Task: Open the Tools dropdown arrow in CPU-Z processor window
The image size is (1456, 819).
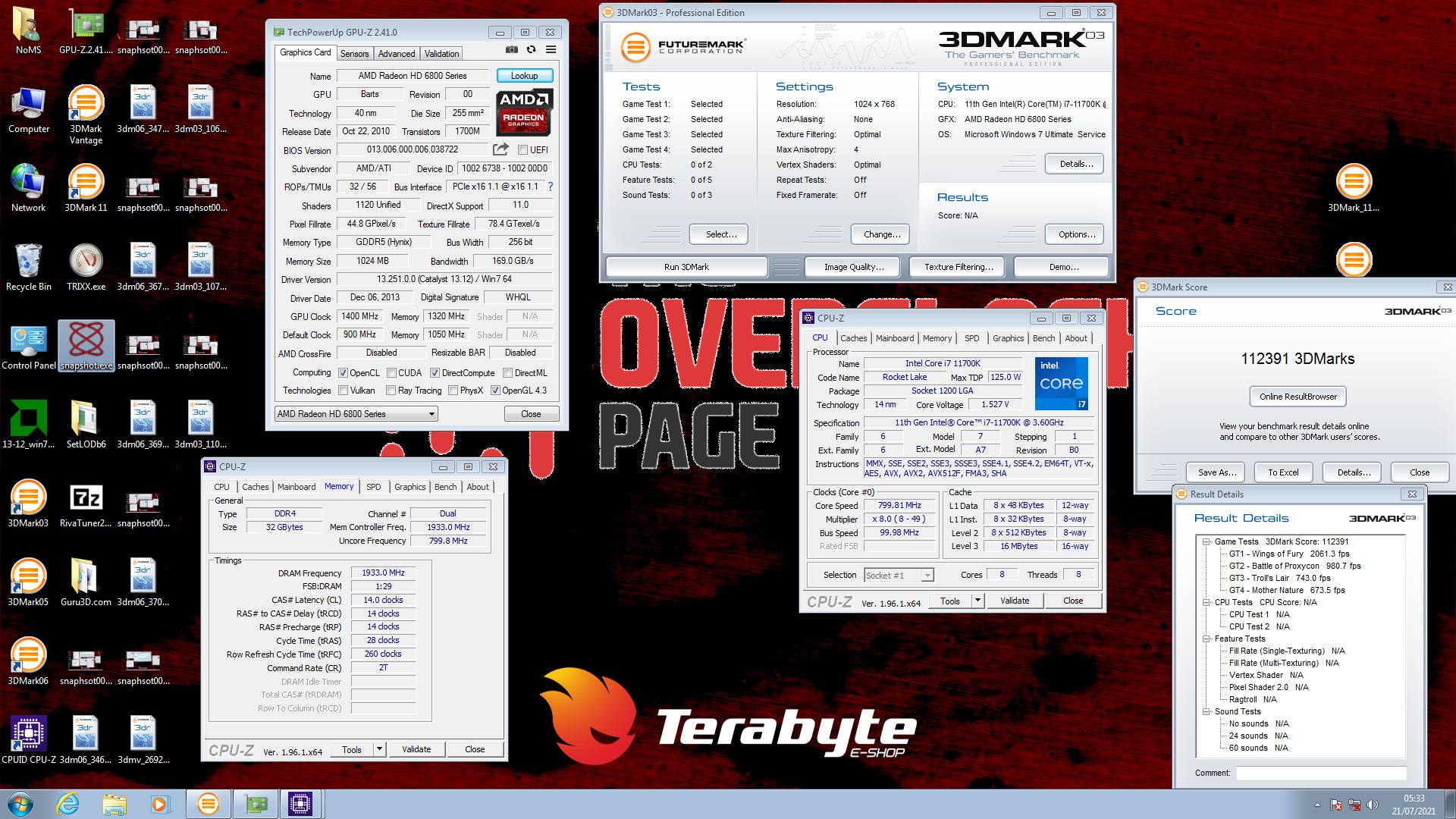Action: click(x=977, y=601)
